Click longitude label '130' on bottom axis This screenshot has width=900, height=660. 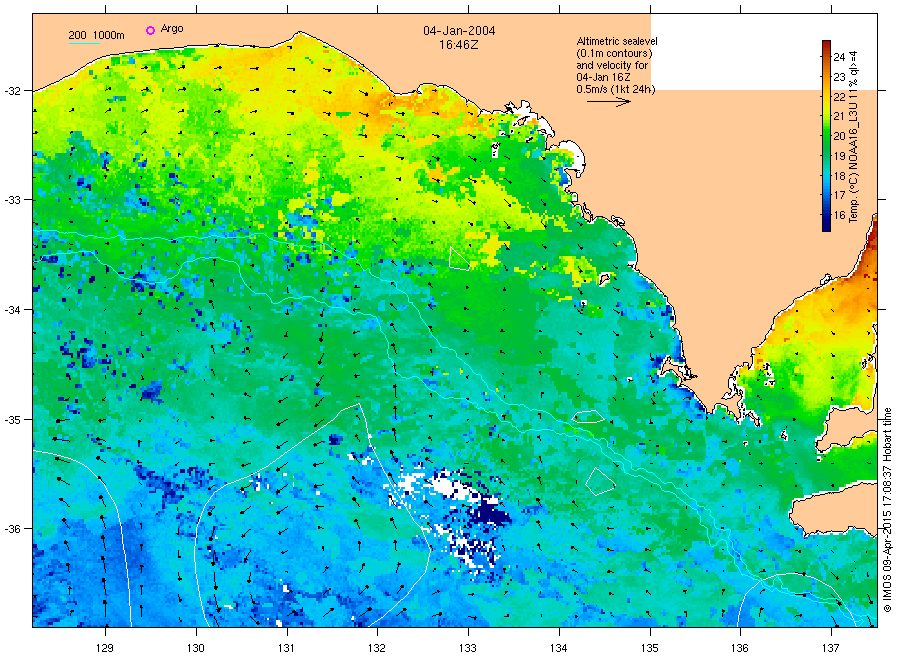(x=196, y=648)
